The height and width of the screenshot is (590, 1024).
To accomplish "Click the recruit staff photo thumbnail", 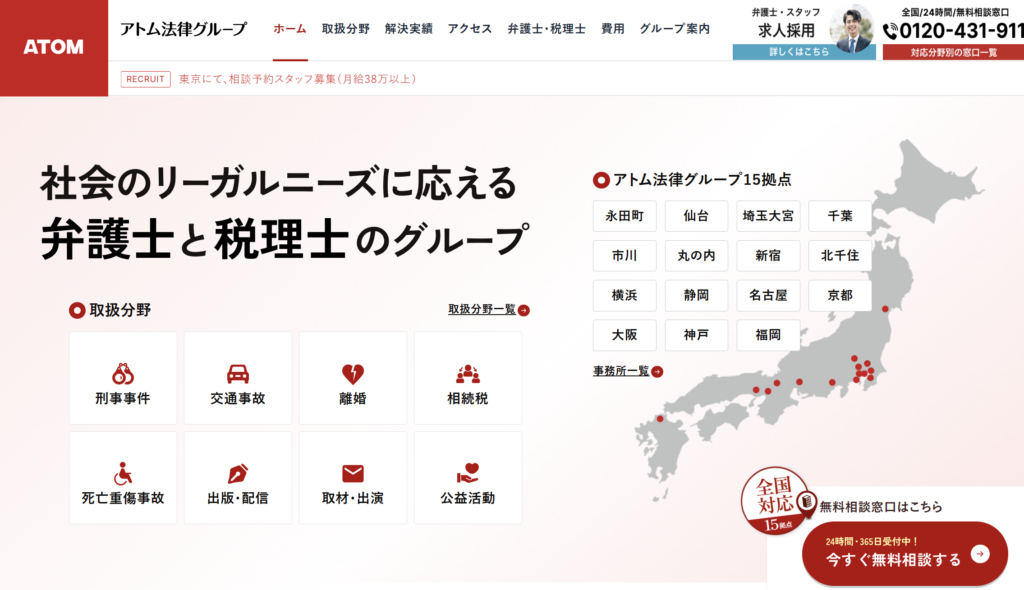I will [x=852, y=29].
